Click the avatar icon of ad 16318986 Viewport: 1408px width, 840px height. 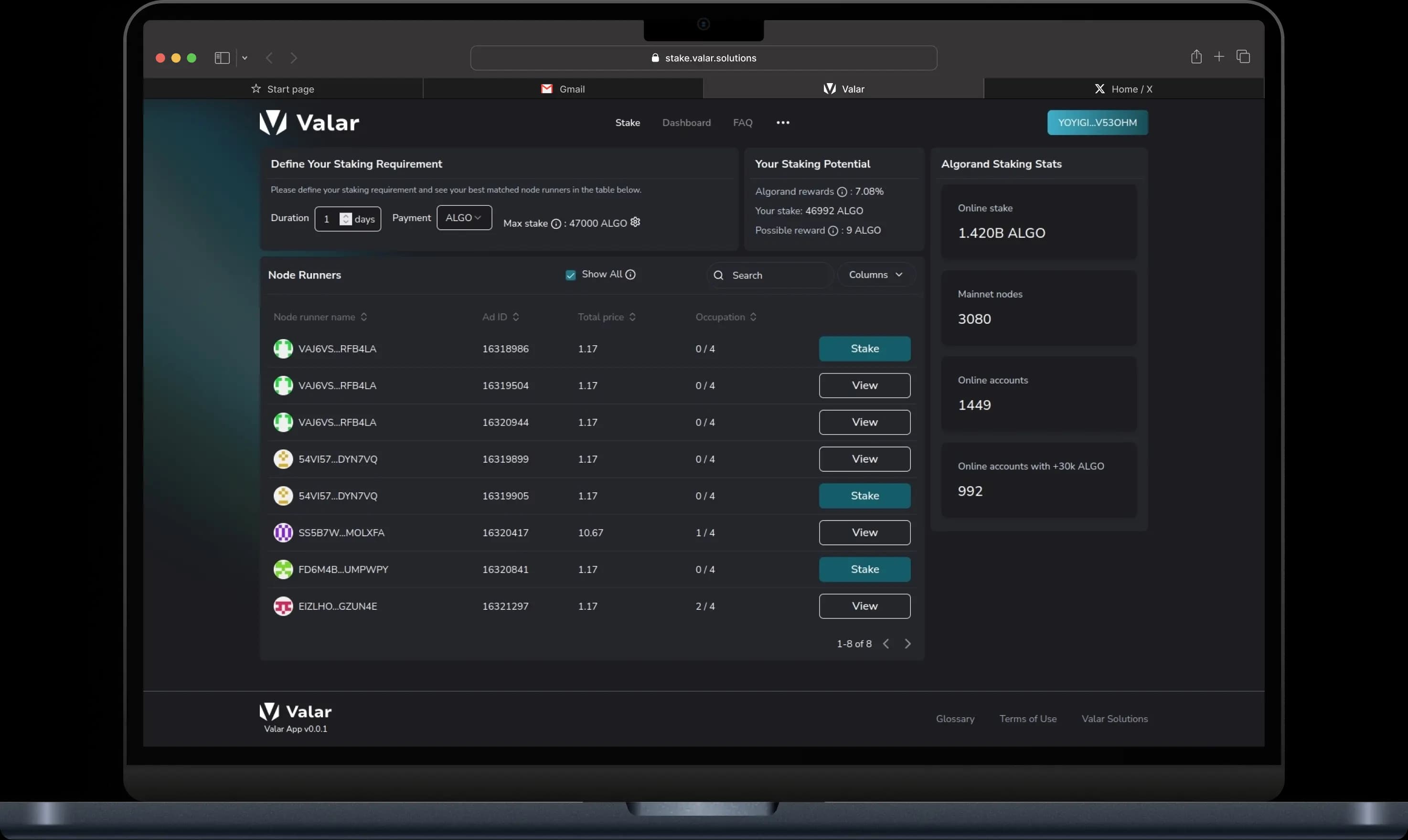283,349
